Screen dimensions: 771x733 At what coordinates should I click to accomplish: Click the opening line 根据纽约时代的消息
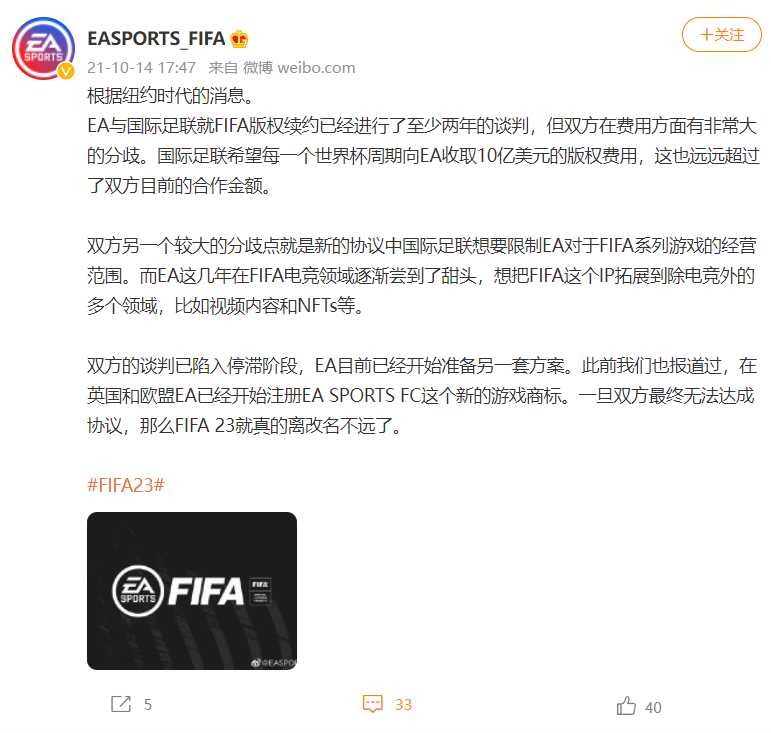[170, 96]
